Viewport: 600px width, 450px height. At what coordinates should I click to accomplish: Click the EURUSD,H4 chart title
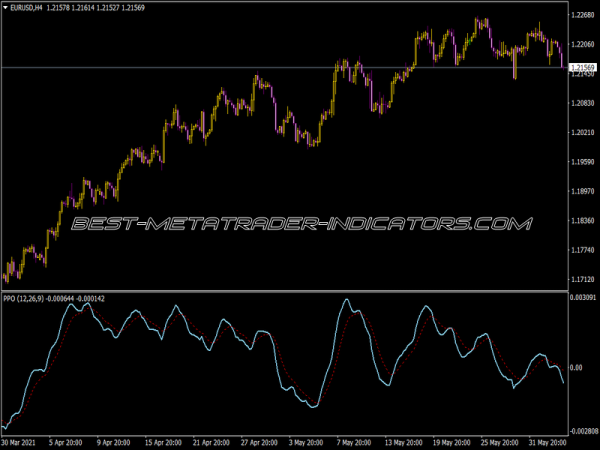(x=28, y=8)
